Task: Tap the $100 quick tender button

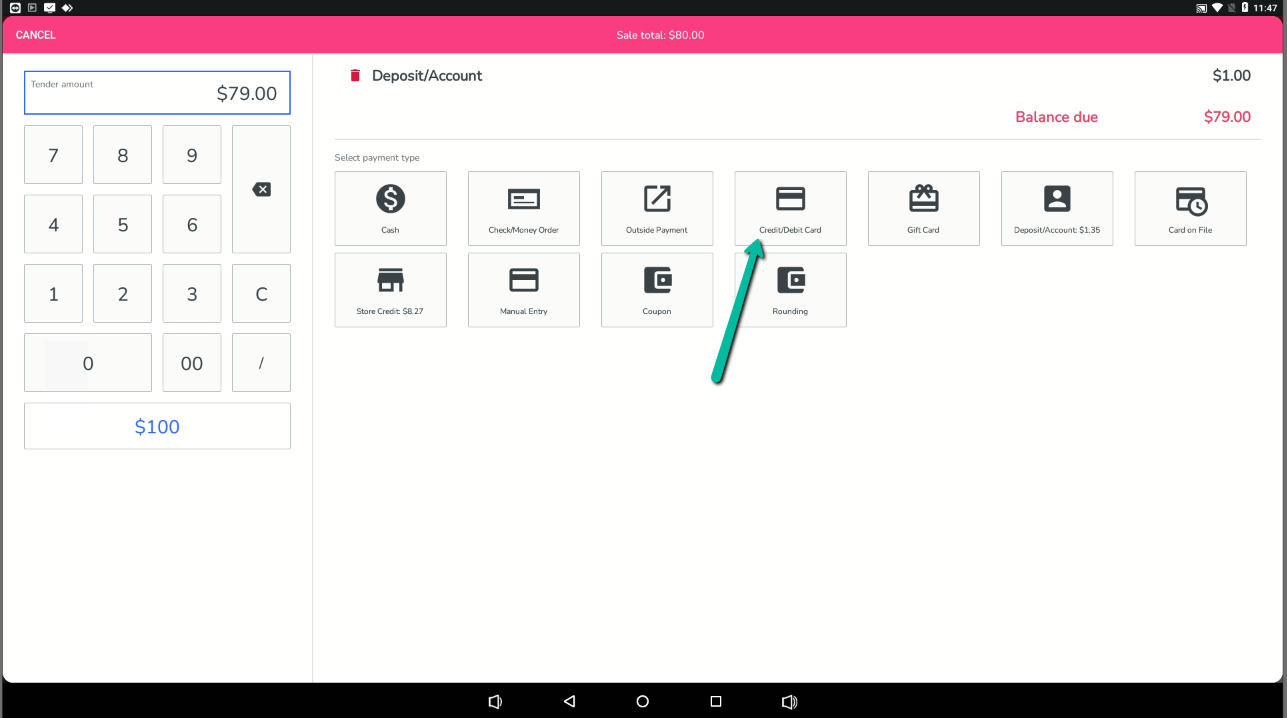Action: tap(157, 427)
